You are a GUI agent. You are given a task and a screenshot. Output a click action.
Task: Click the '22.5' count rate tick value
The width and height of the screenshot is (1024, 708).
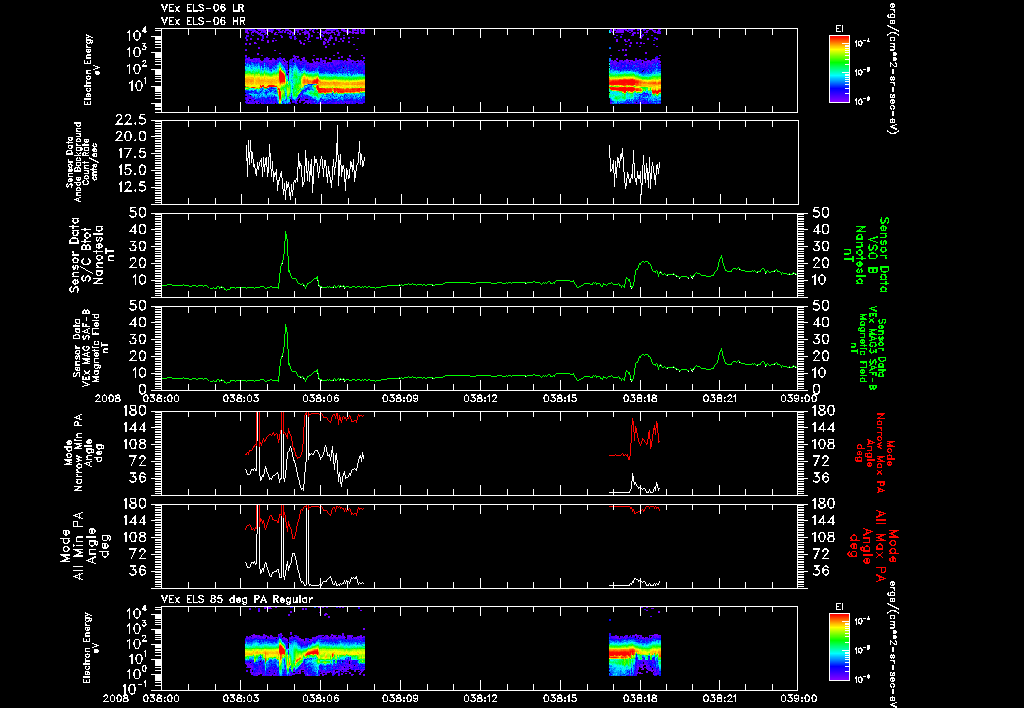131,120
